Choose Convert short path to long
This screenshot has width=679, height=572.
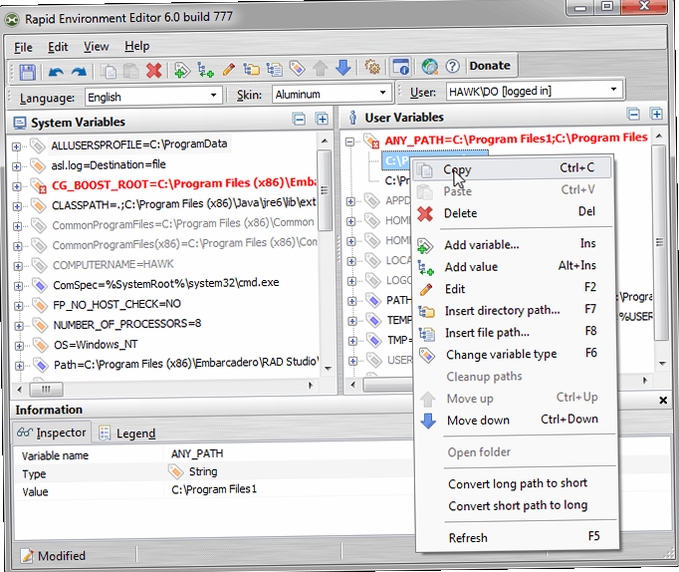tap(518, 505)
